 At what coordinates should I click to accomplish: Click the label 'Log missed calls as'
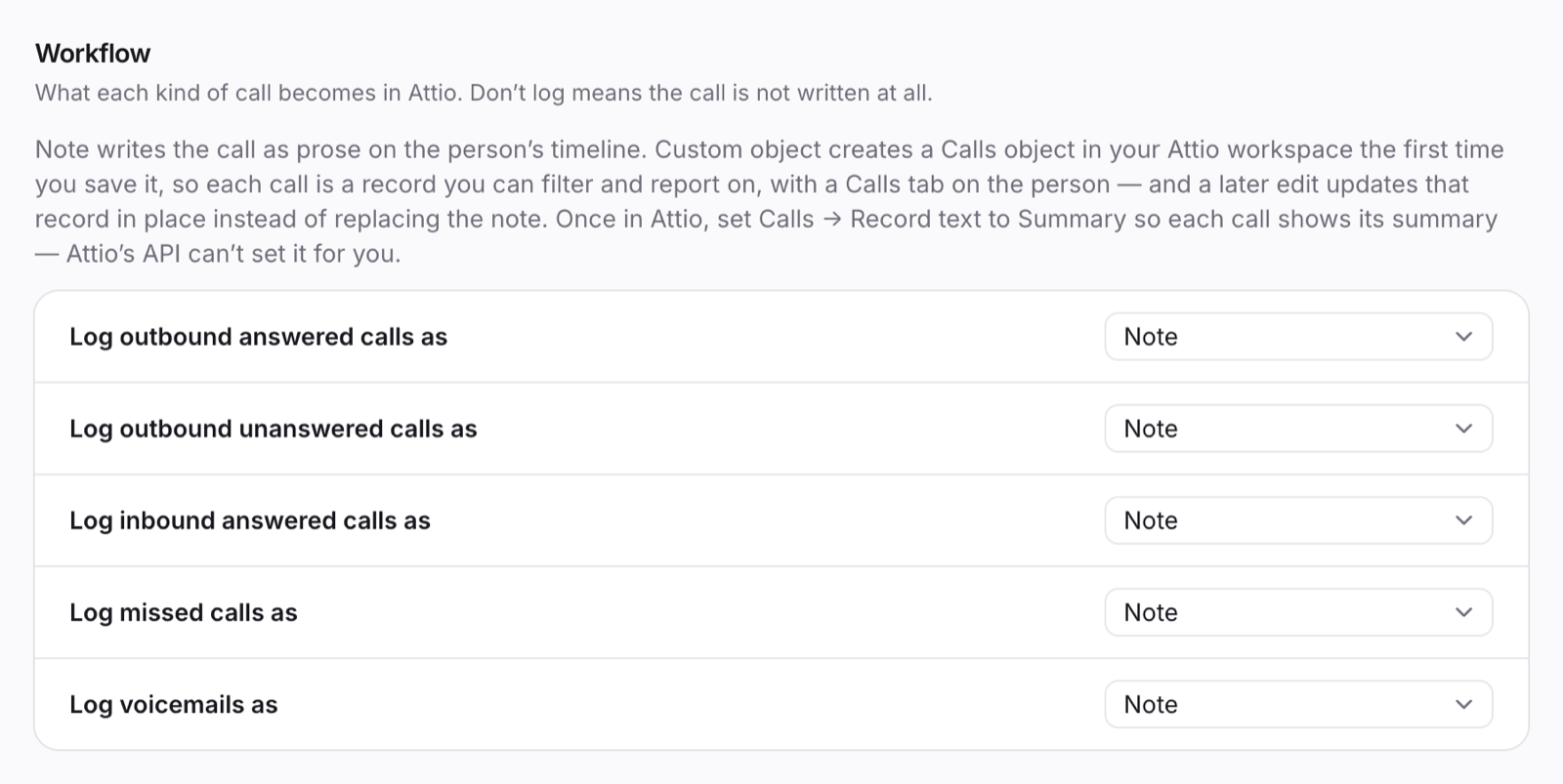[184, 612]
